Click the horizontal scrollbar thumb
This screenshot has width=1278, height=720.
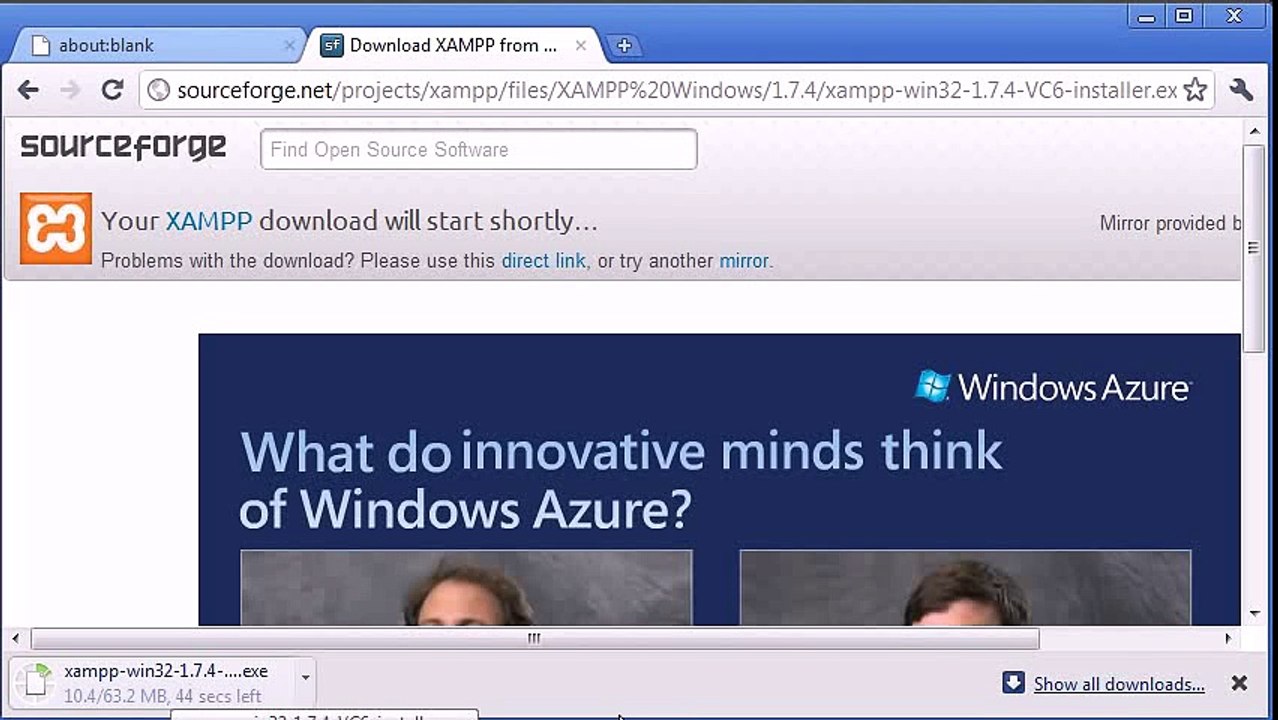coord(535,638)
